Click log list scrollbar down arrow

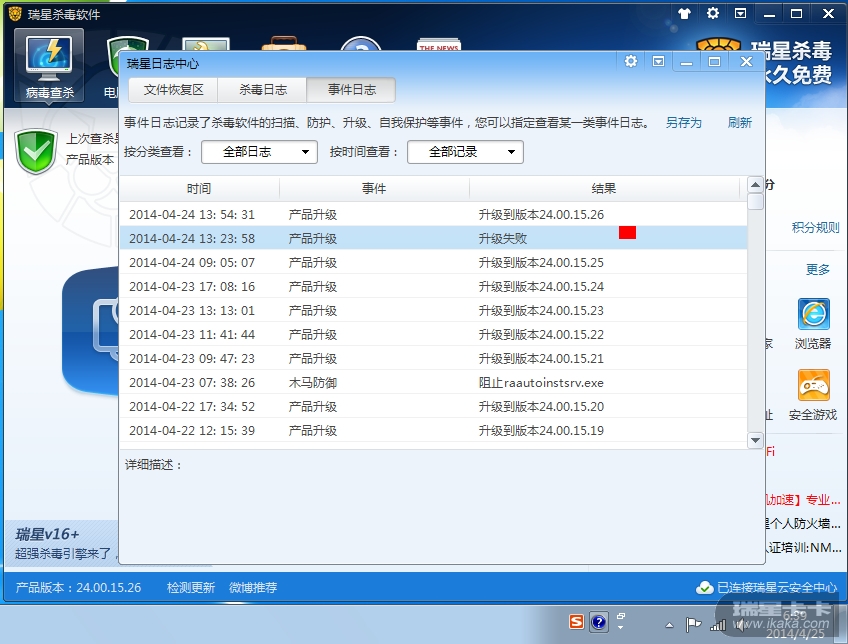pyautogui.click(x=755, y=440)
